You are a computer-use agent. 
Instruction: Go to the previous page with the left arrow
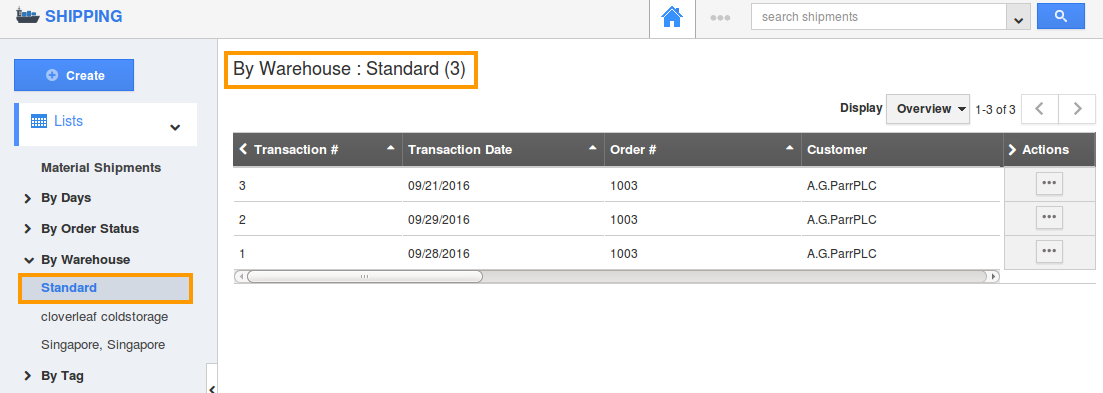1040,109
